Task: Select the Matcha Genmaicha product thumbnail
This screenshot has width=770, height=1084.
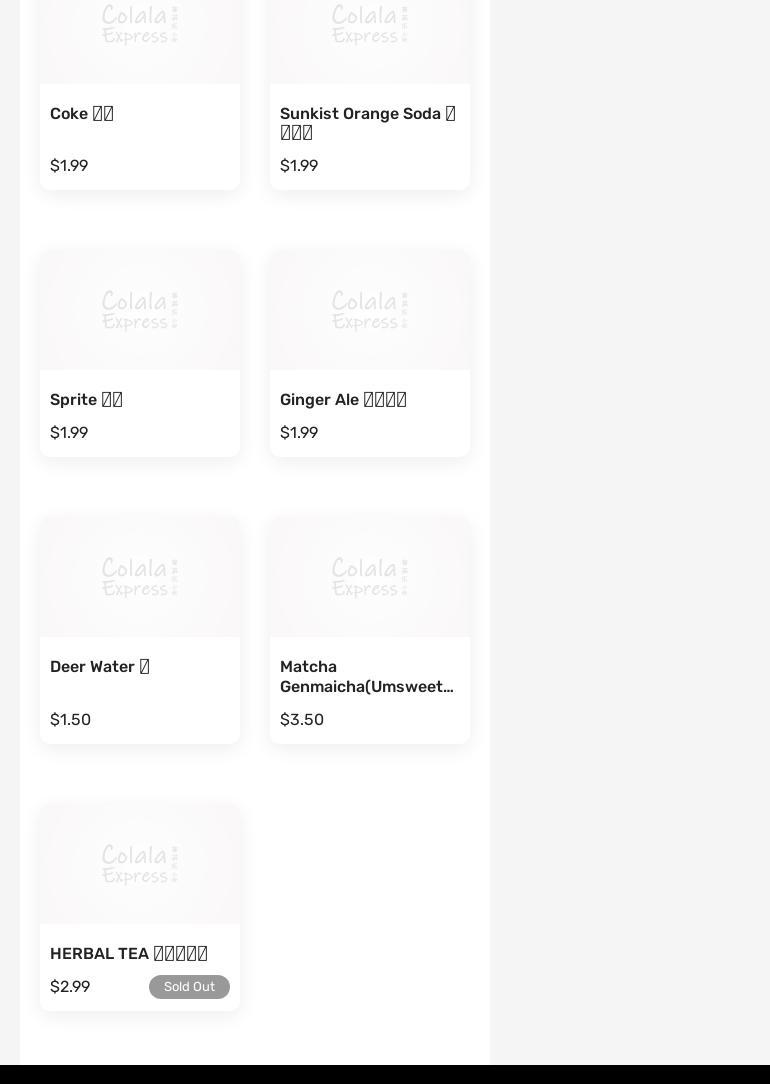Action: [370, 577]
